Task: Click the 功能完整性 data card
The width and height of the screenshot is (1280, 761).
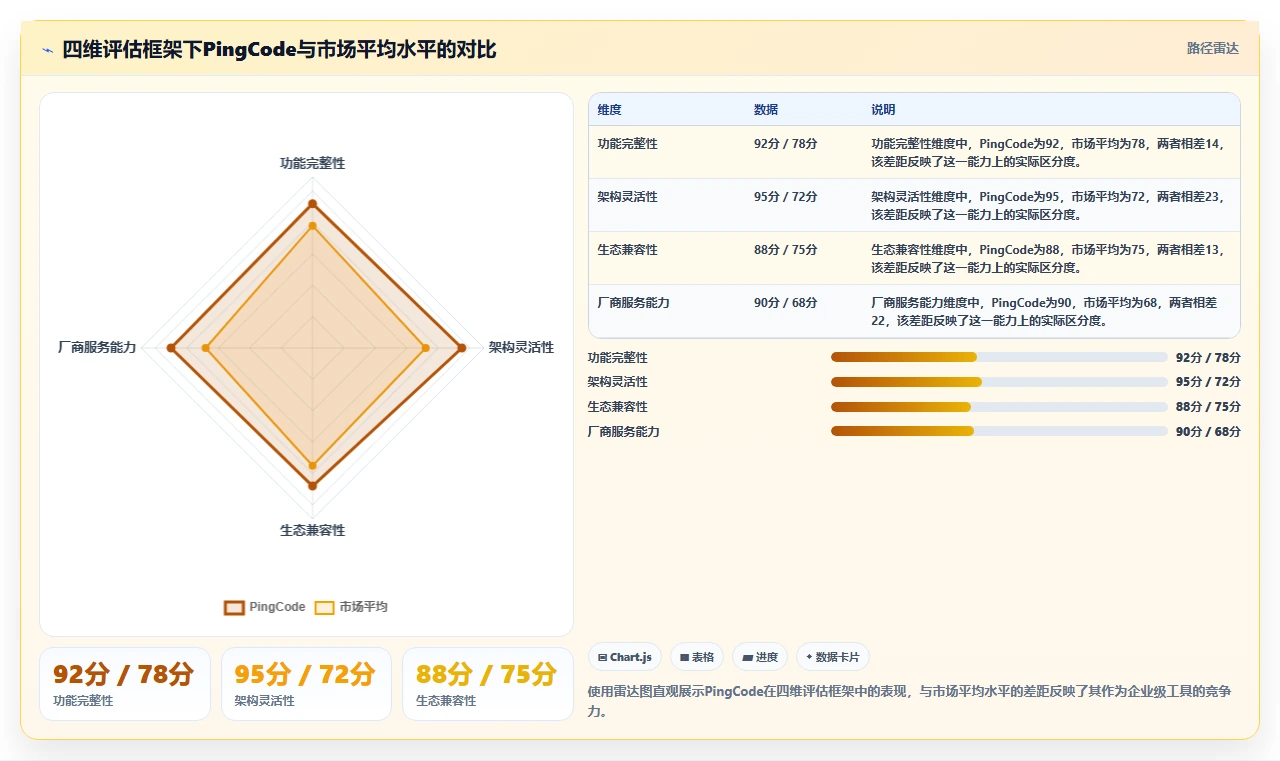Action: (x=125, y=684)
